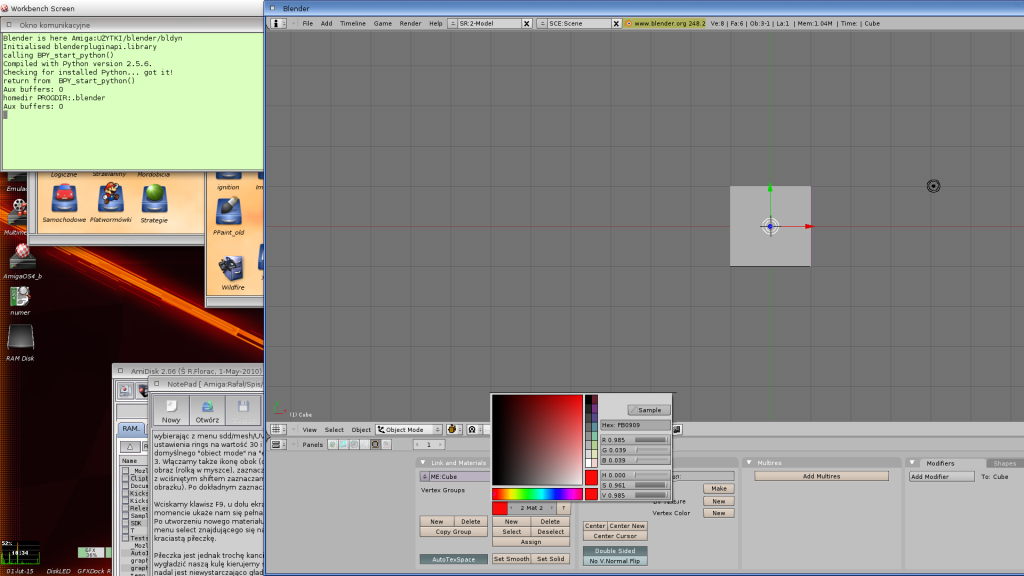Viewport: 1024px width, 576px height.
Task: Open the Timeline menu
Action: tap(353, 24)
